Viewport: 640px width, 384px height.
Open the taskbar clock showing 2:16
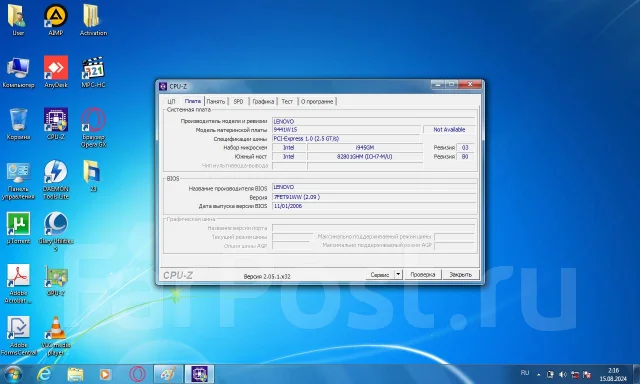pos(613,374)
